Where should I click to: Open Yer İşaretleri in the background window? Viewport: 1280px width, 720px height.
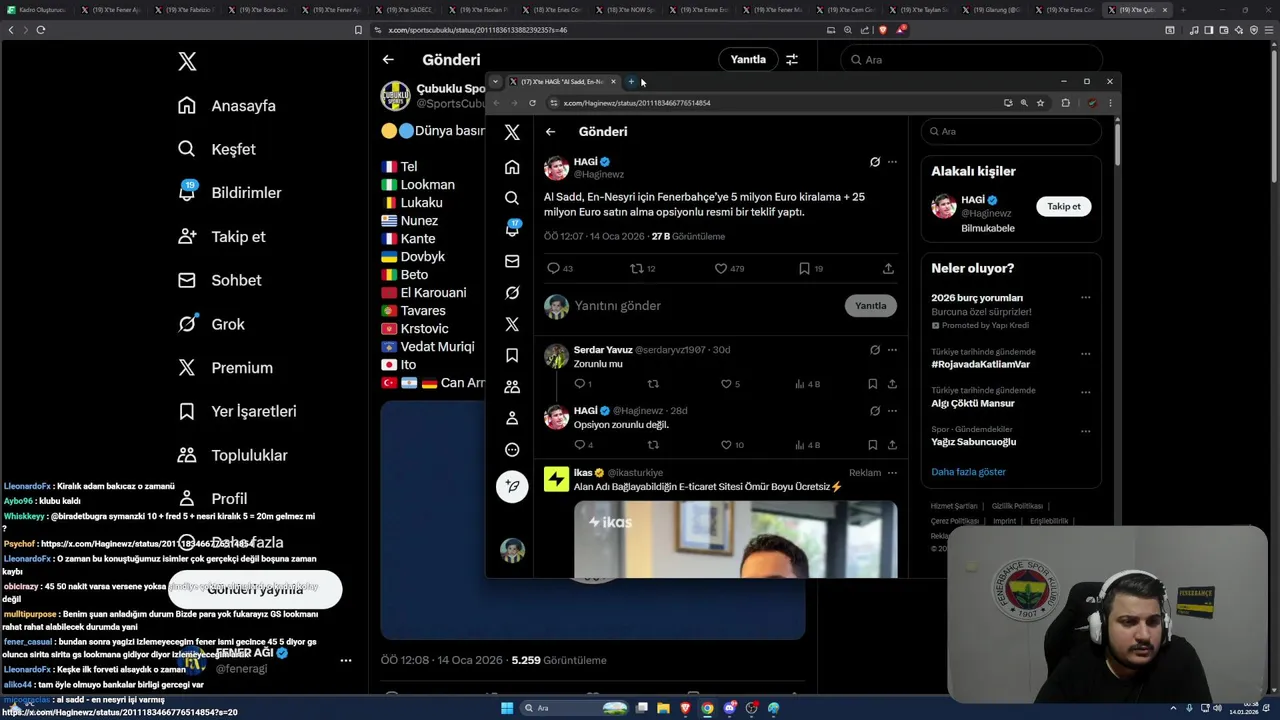tap(236, 411)
